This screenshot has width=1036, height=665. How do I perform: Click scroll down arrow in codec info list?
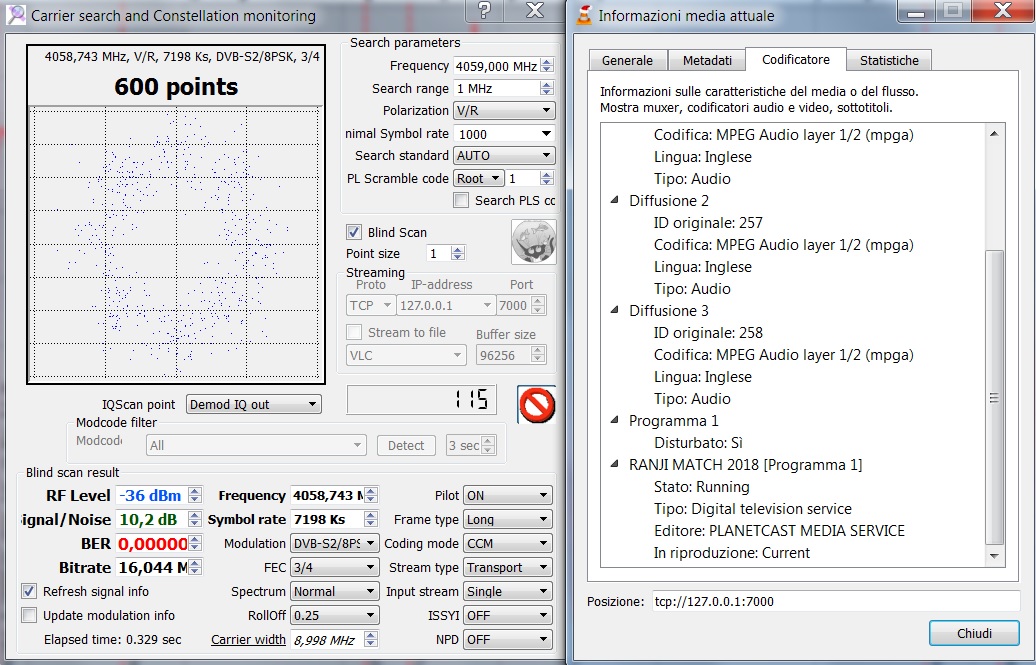(x=994, y=557)
